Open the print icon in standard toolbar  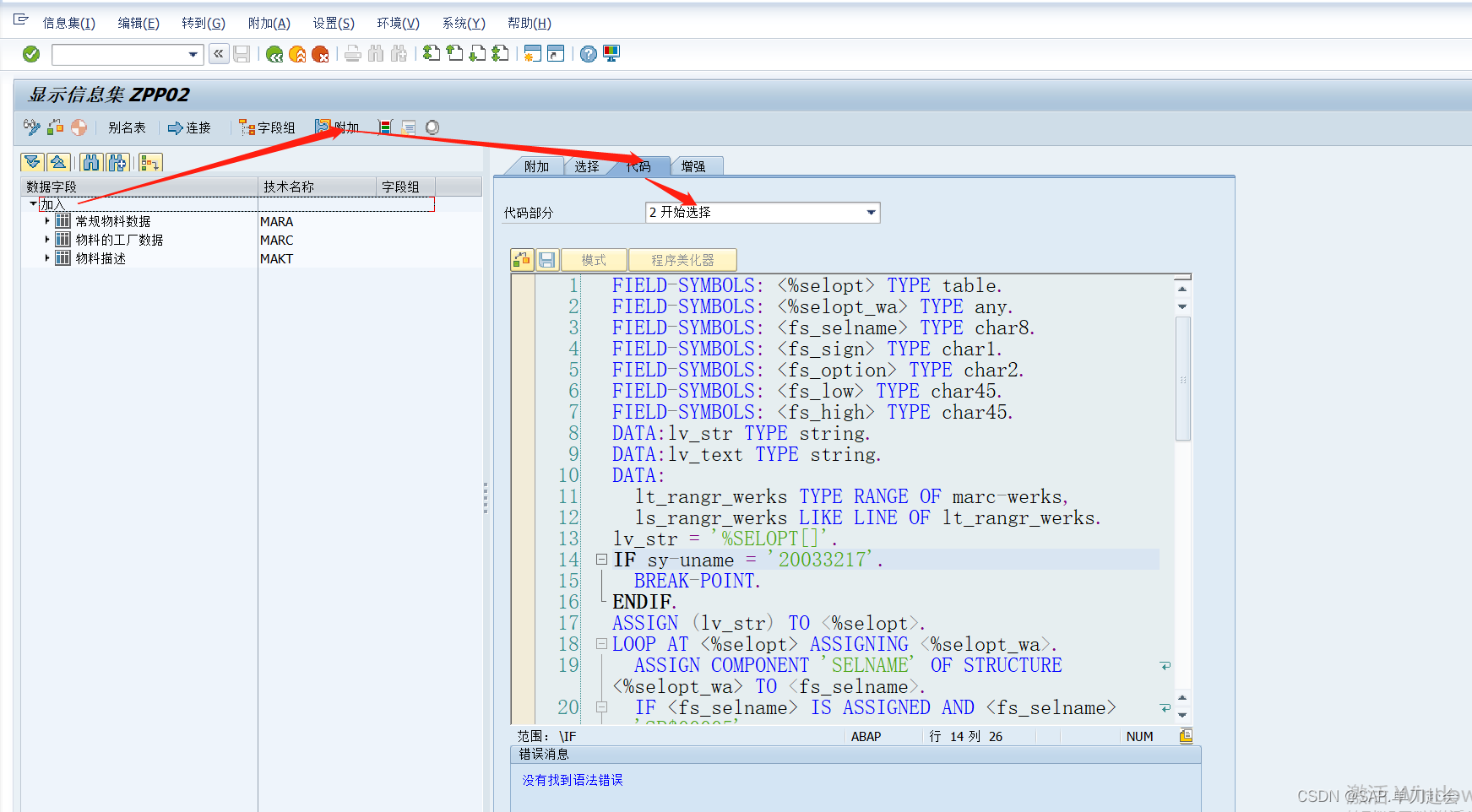pyautogui.click(x=352, y=53)
